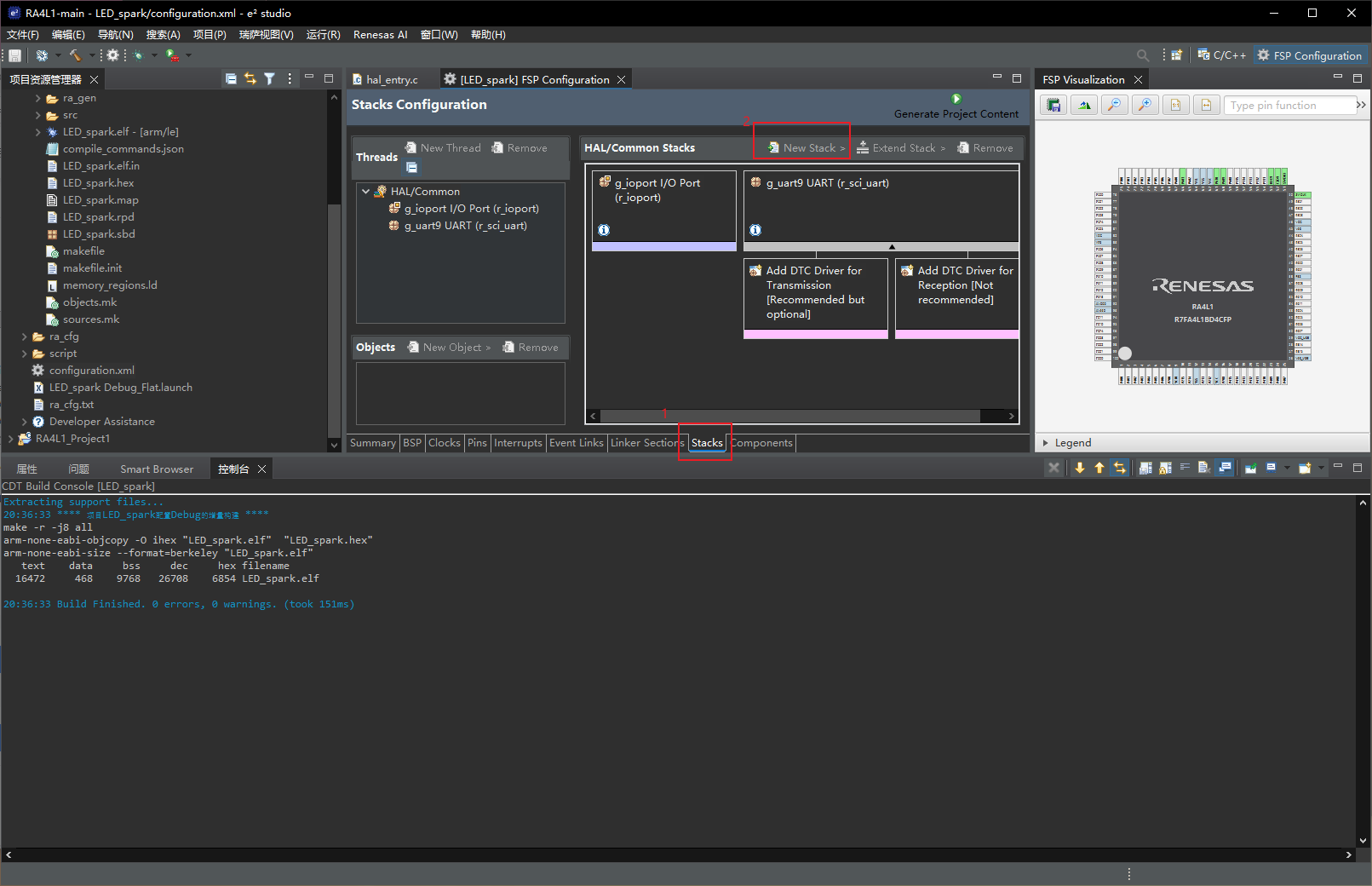1372x886 pixels.
Task: Open the Pins configuration tab
Action: (x=477, y=443)
